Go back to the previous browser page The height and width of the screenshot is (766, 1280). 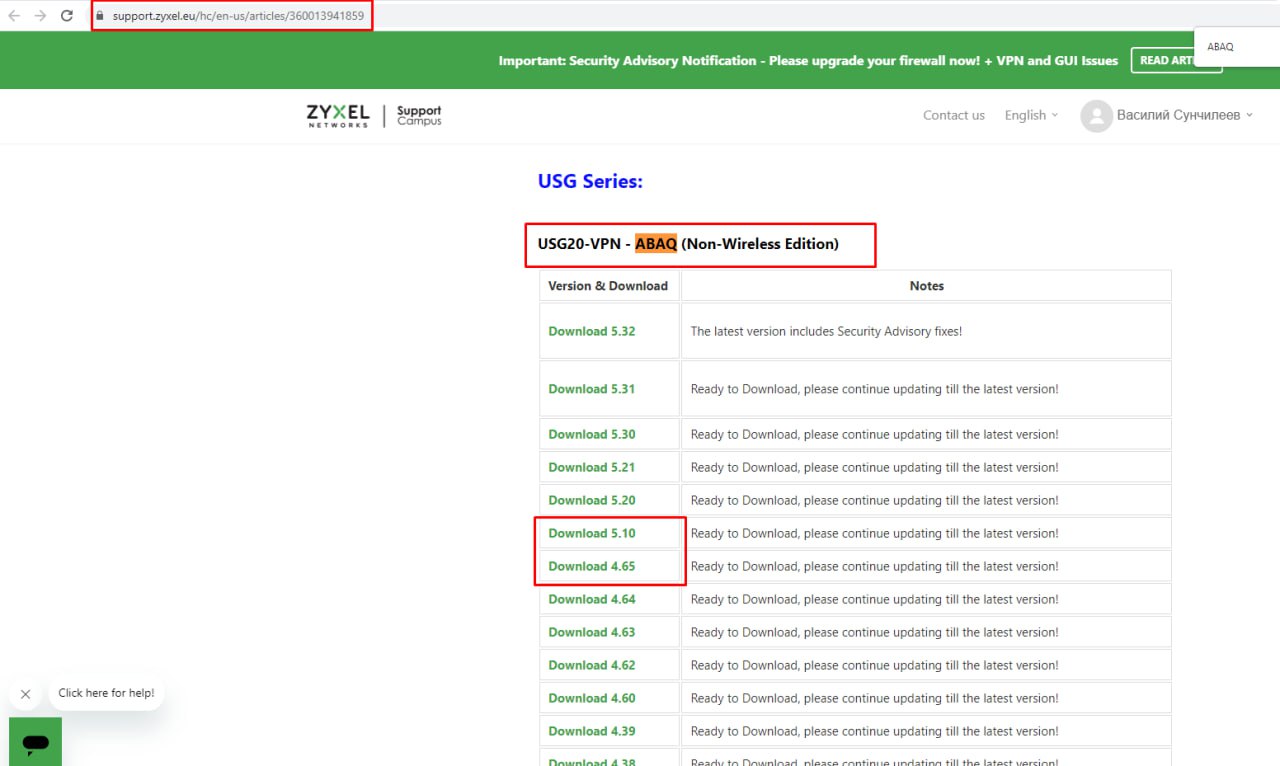pyautogui.click(x=14, y=16)
